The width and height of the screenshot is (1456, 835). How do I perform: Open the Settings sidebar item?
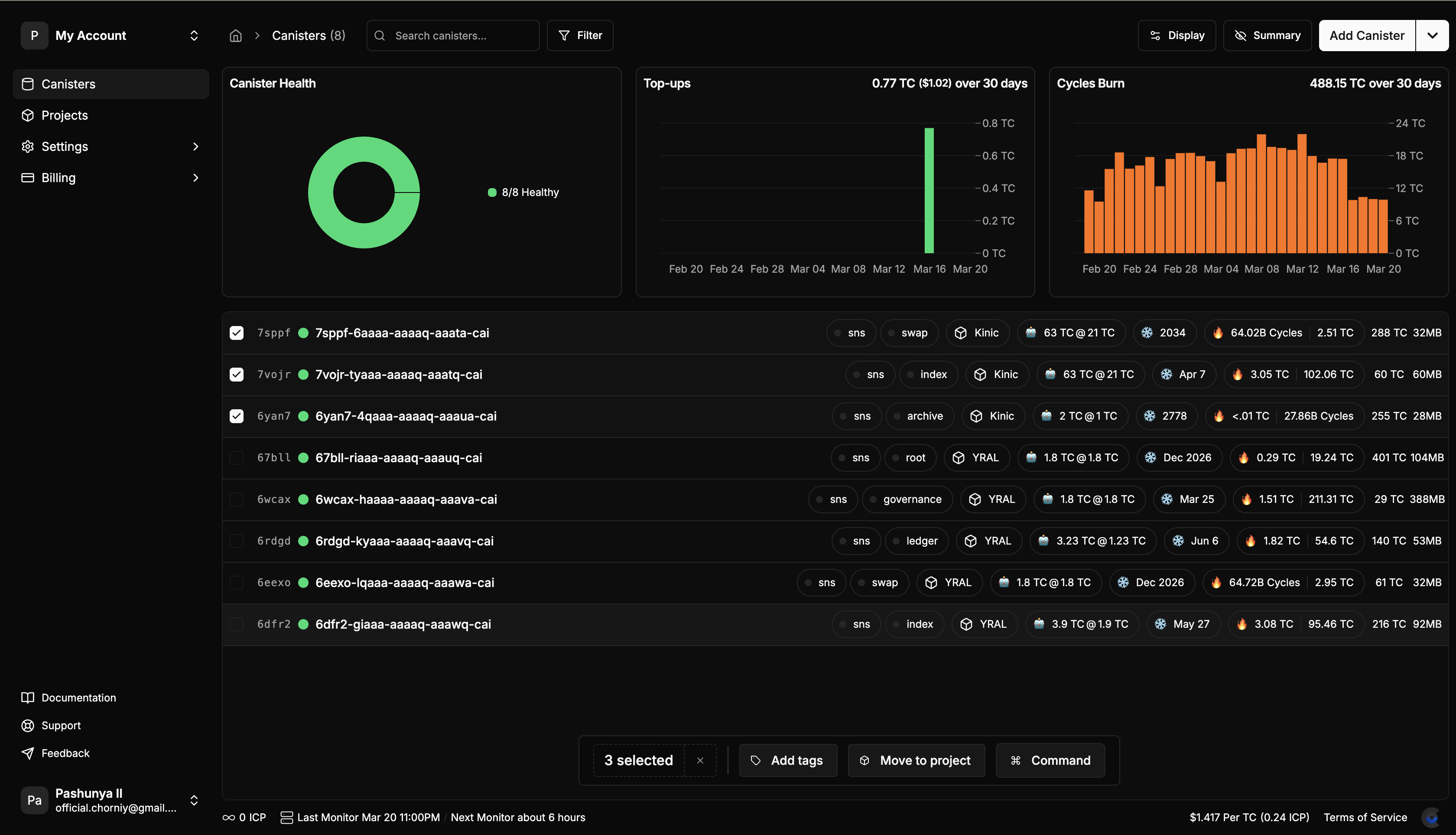pos(64,146)
